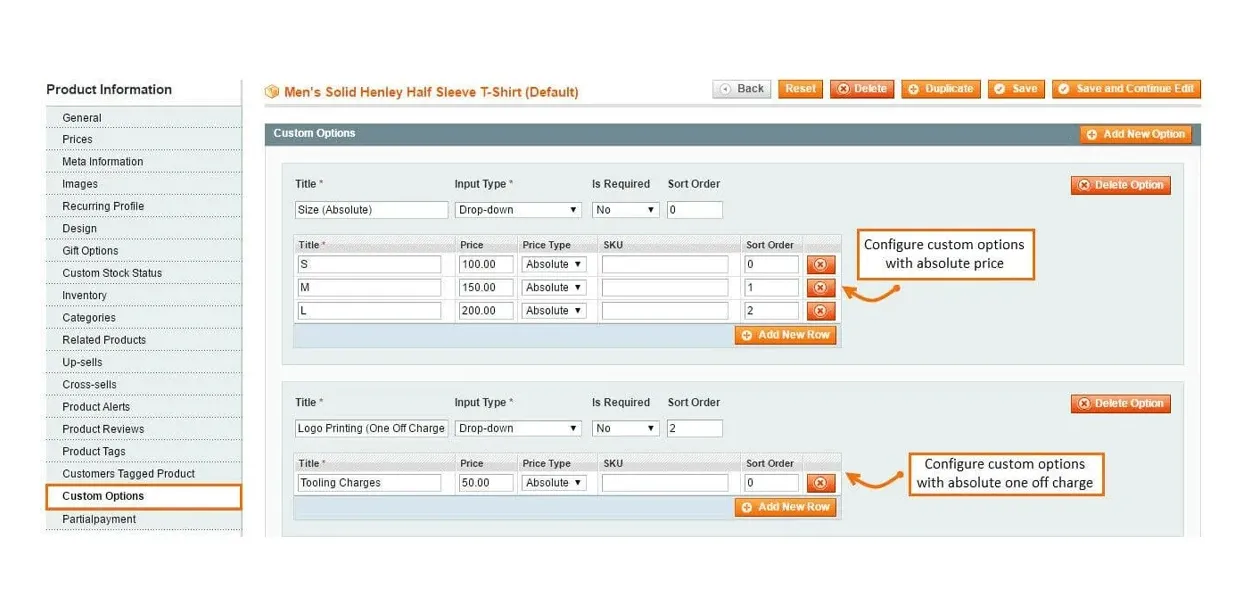Open the Prices tab in sidebar
The image size is (1250, 600).
coord(77,140)
